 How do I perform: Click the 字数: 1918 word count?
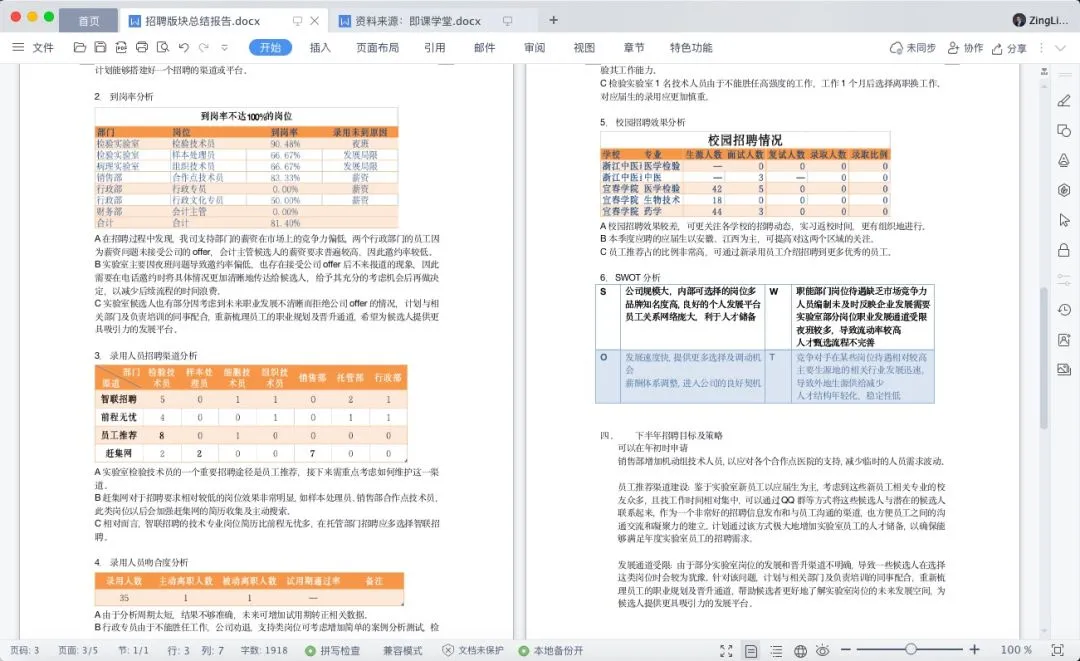pos(264,650)
